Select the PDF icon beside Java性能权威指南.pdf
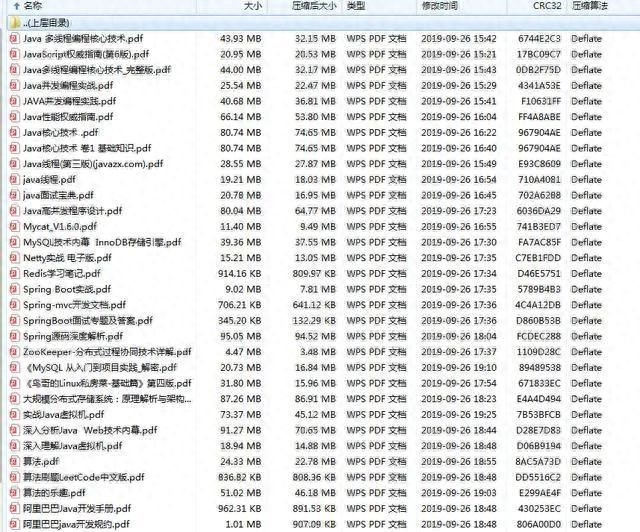The width and height of the screenshot is (640, 532). pyautogui.click(x=14, y=117)
